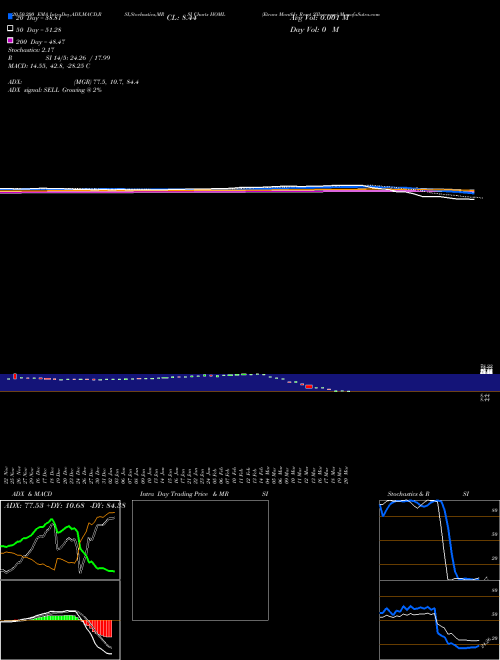Viewport: 500px width, 660px height.
Task: Select the '200 Day = 48.47' legend text
Action: click(40, 42)
